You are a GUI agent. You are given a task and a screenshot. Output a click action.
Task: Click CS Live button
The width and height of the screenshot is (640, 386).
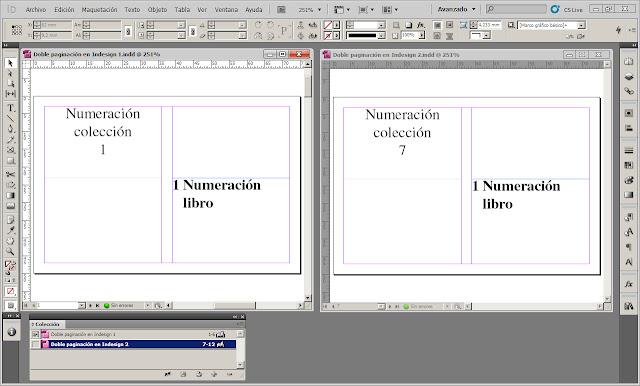[567, 9]
